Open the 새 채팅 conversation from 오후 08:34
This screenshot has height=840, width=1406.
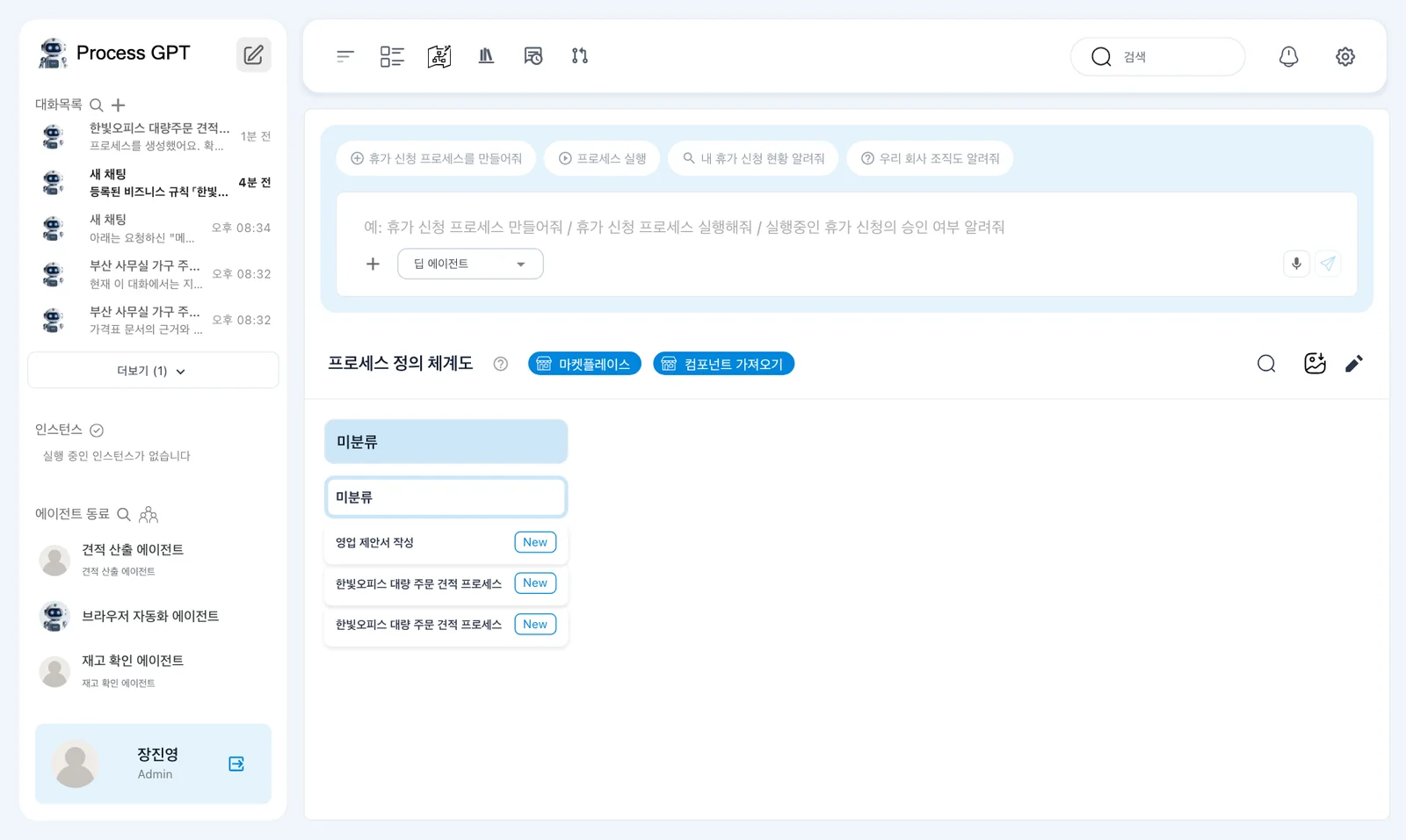click(153, 228)
